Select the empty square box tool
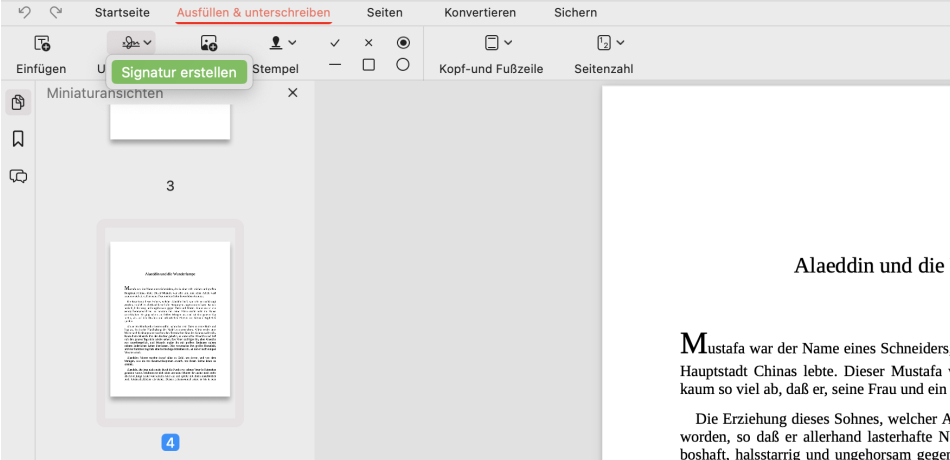The width and height of the screenshot is (950, 460). click(369, 65)
